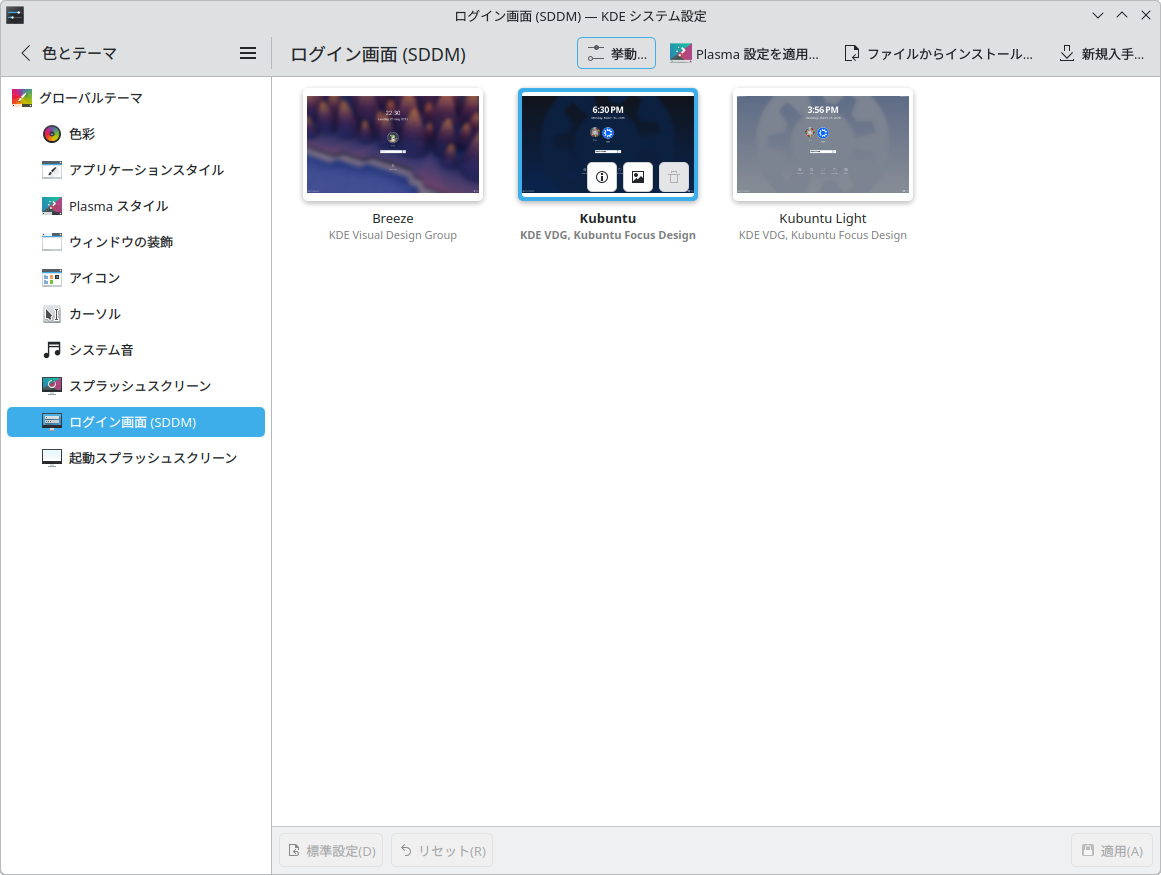Viewport: 1161px width, 875px height.
Task: Click the bold Kubuntu theme name
Action: (x=608, y=218)
